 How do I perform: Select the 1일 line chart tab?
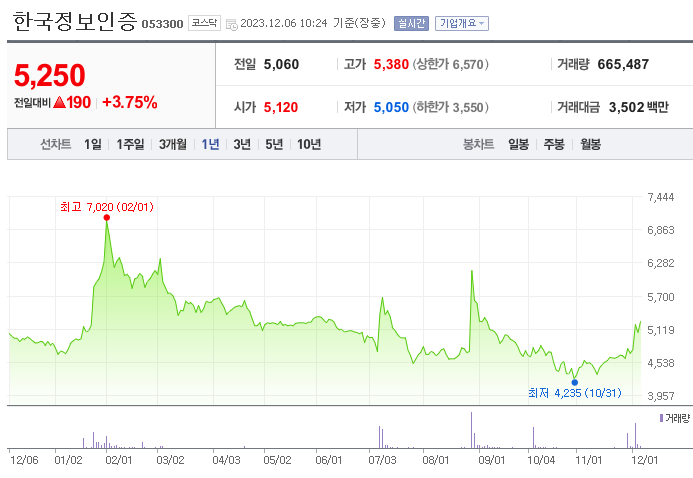coord(93,144)
